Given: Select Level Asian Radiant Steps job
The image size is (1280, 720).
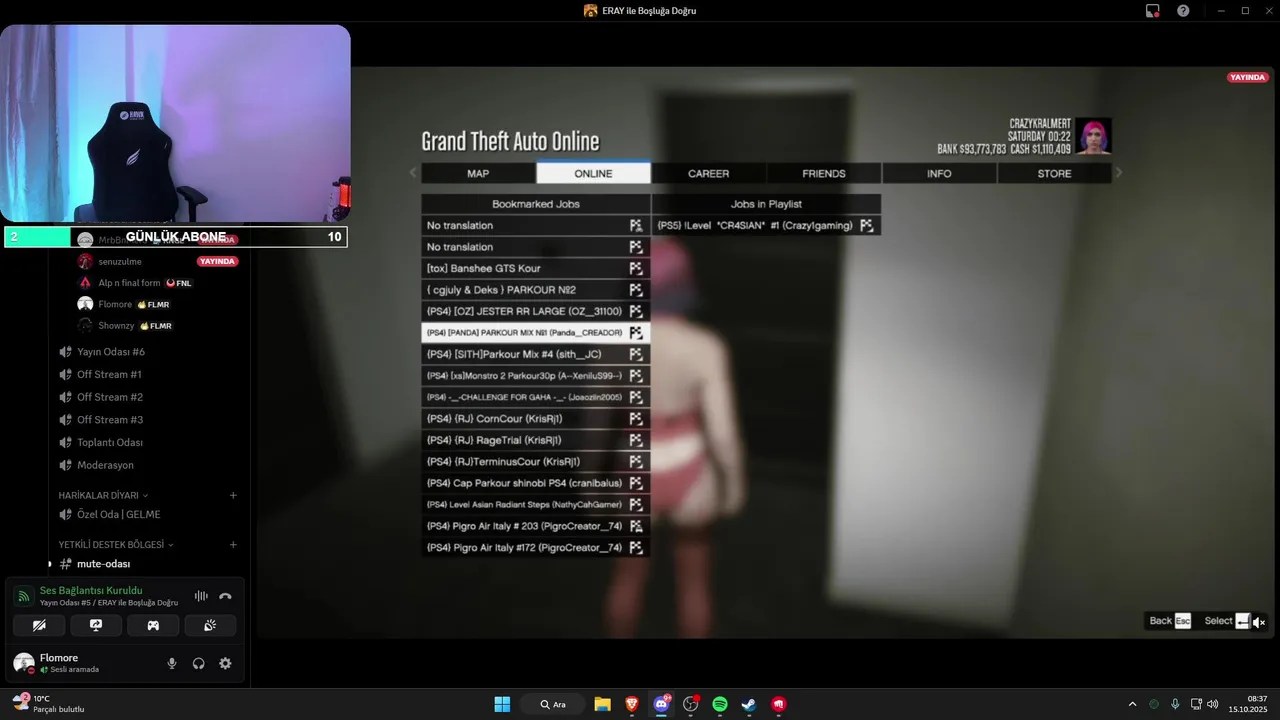Looking at the screenshot, I should [x=536, y=505].
